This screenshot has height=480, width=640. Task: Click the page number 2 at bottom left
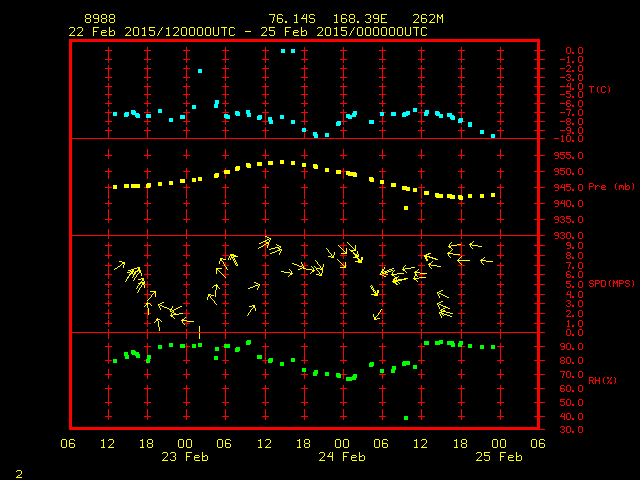[x=19, y=474]
